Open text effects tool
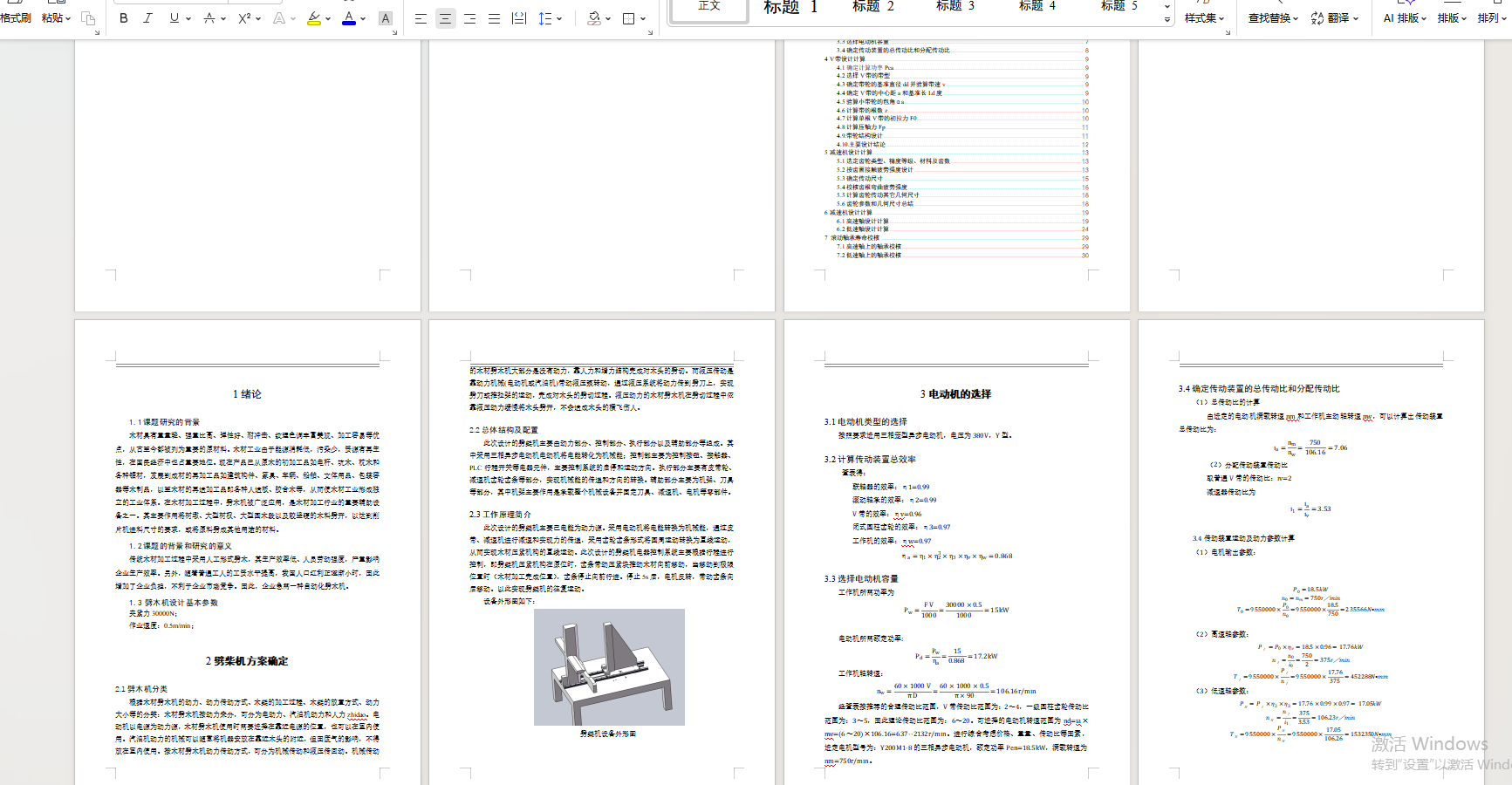The width and height of the screenshot is (1512, 785). [279, 18]
